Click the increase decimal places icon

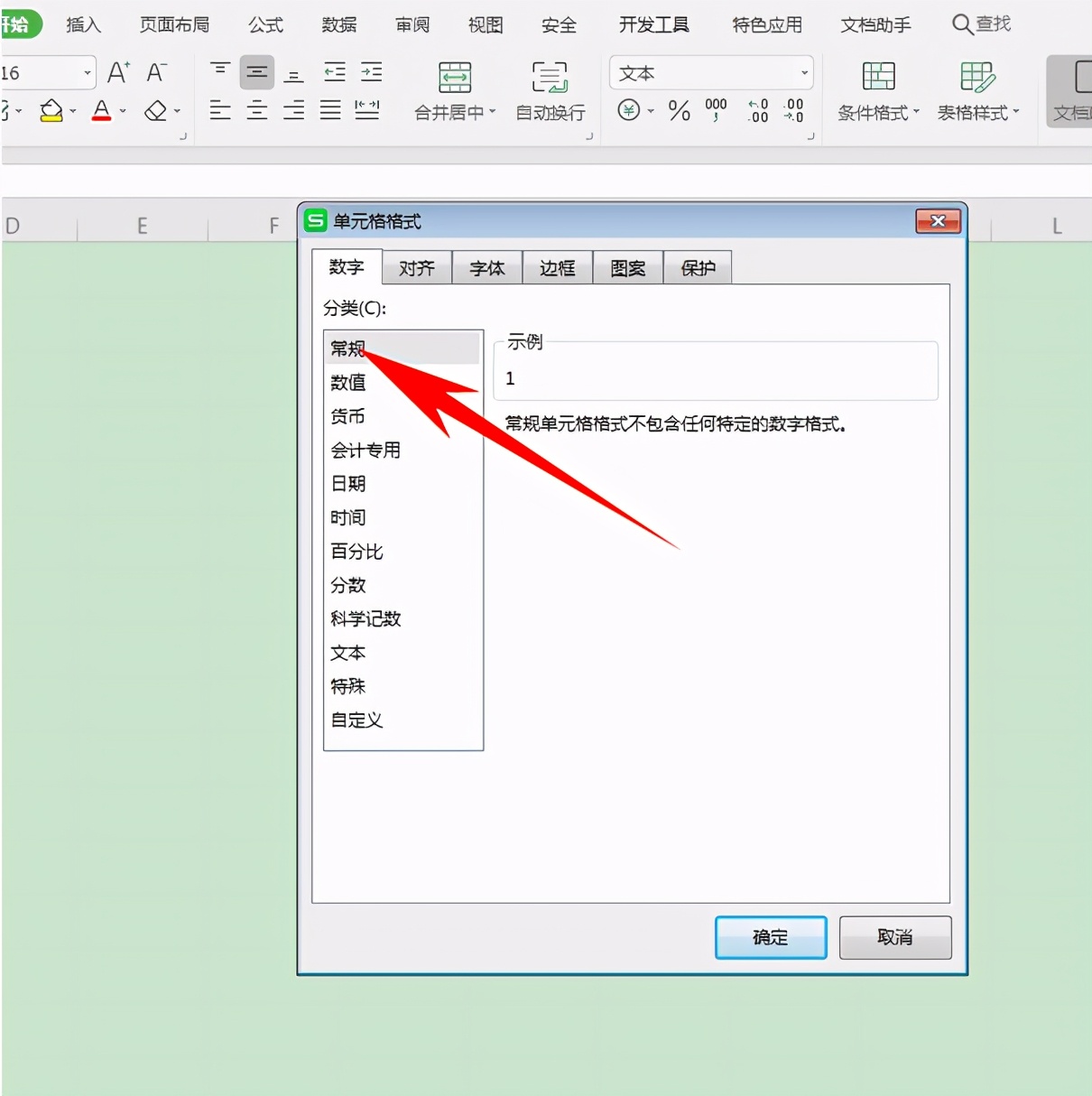pos(756,110)
